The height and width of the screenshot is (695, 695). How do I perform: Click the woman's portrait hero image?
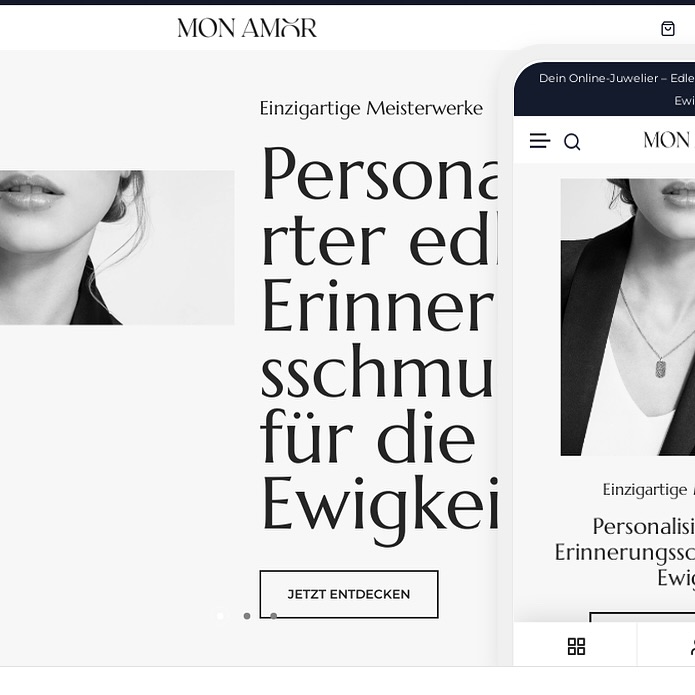[117, 247]
